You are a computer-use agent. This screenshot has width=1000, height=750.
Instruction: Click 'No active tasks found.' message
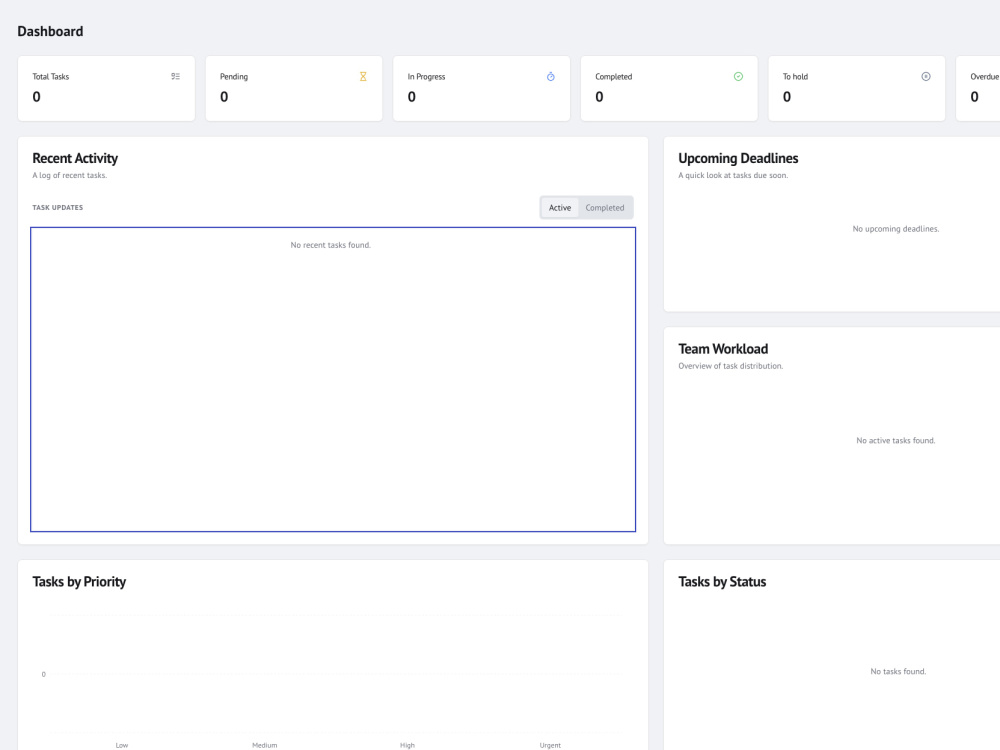895,441
